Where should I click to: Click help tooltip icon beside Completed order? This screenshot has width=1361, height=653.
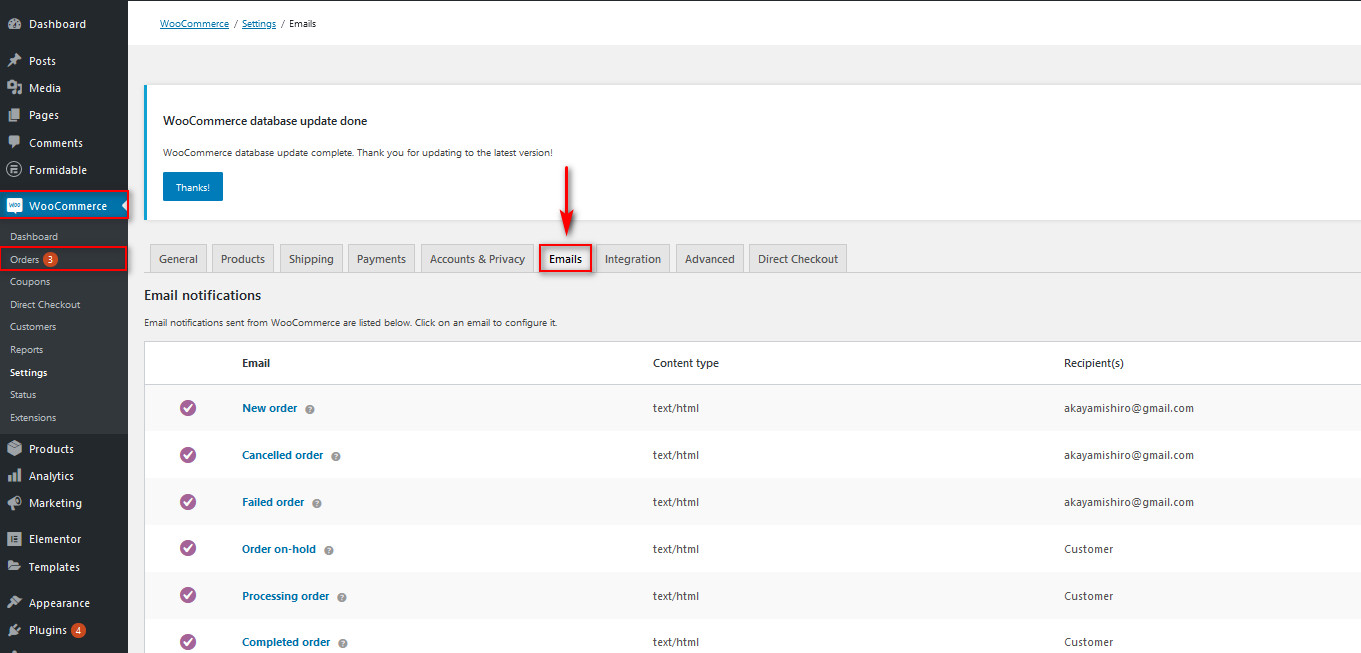pos(343,643)
